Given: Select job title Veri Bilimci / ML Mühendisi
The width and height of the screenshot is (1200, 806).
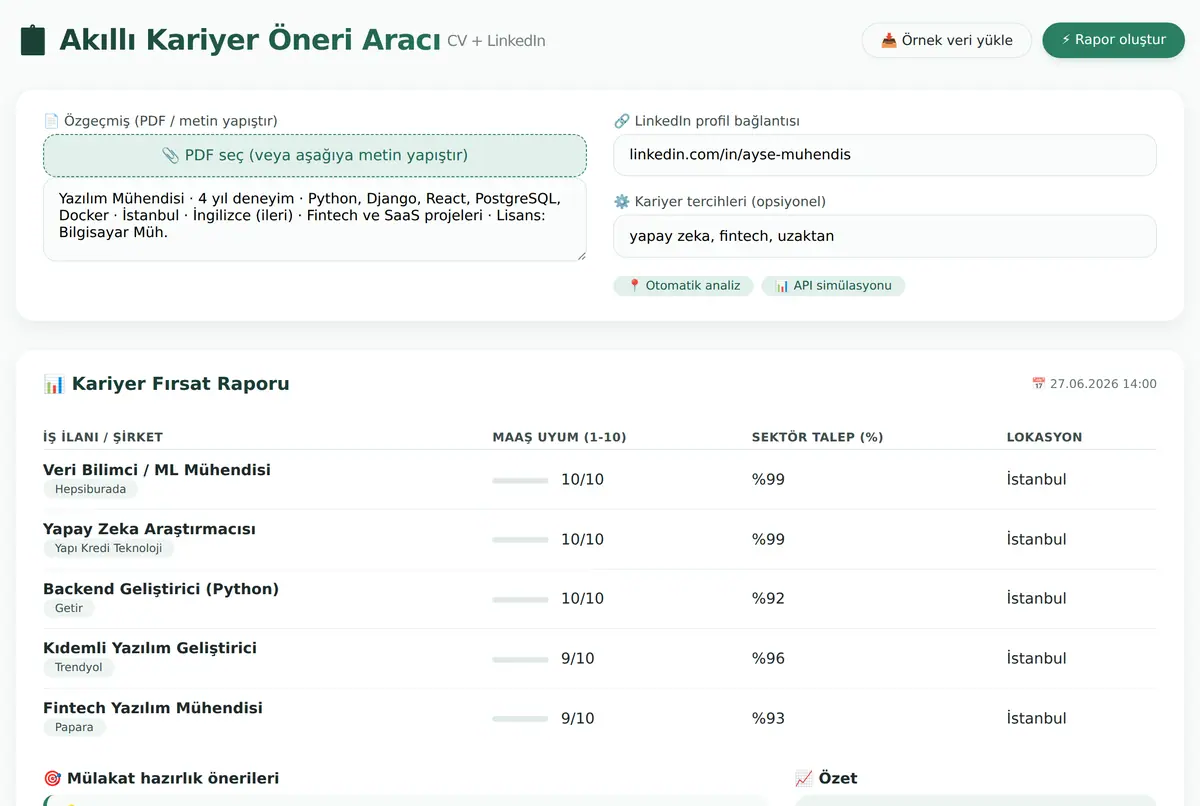Looking at the screenshot, I should point(157,470).
